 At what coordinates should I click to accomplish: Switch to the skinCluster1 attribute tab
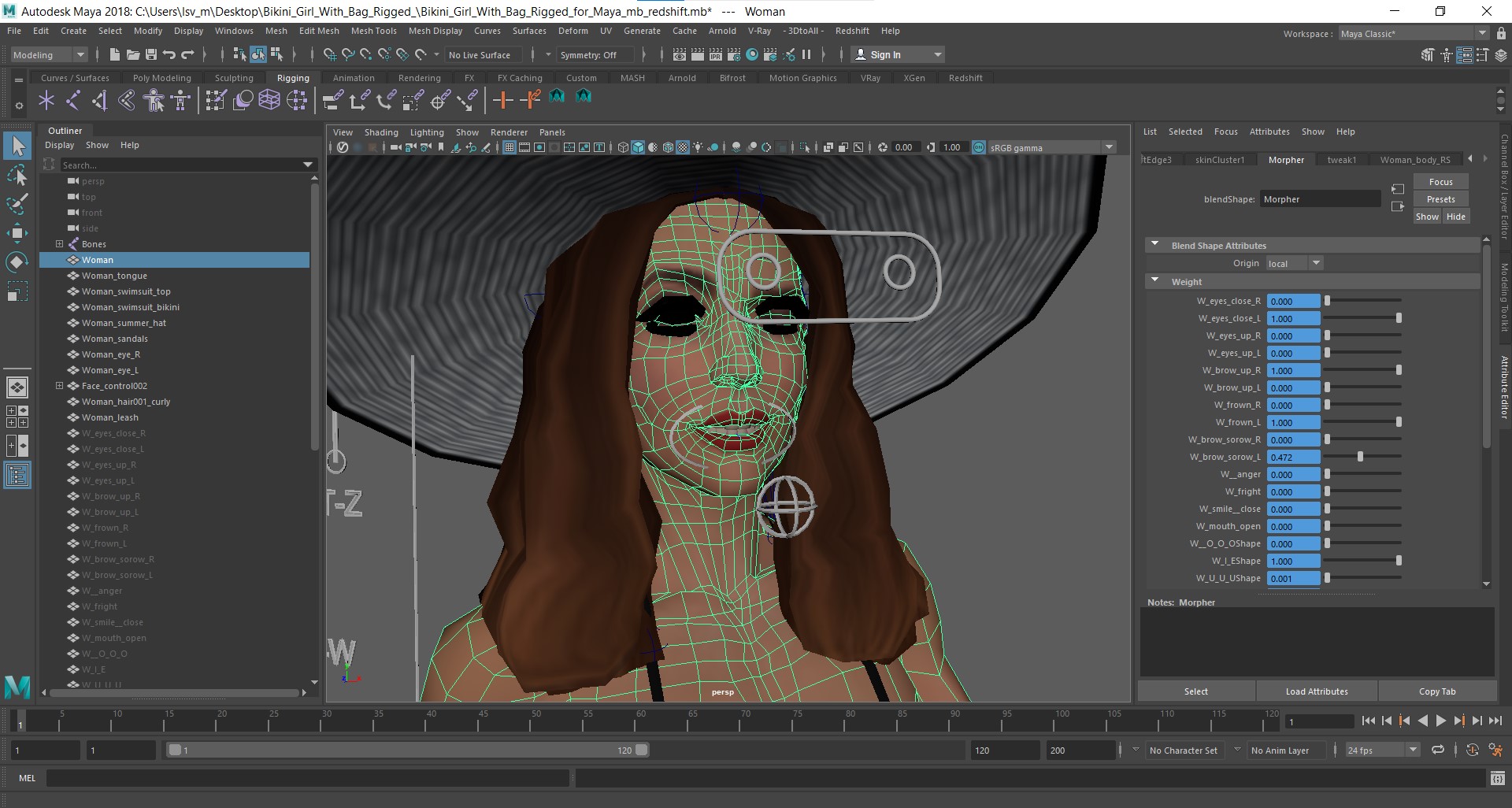tap(1219, 160)
